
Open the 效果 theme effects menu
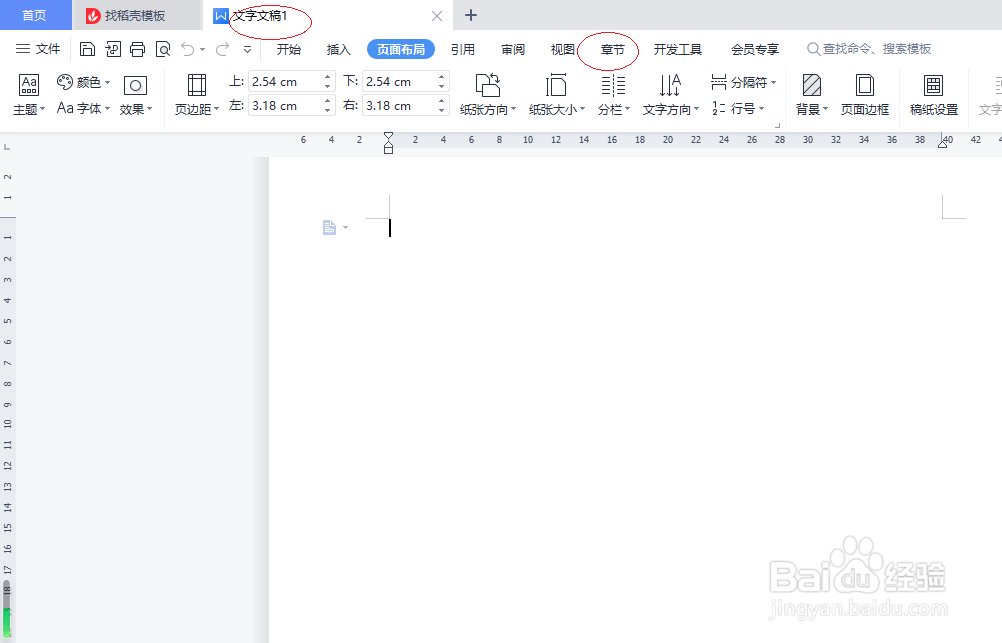(x=135, y=94)
